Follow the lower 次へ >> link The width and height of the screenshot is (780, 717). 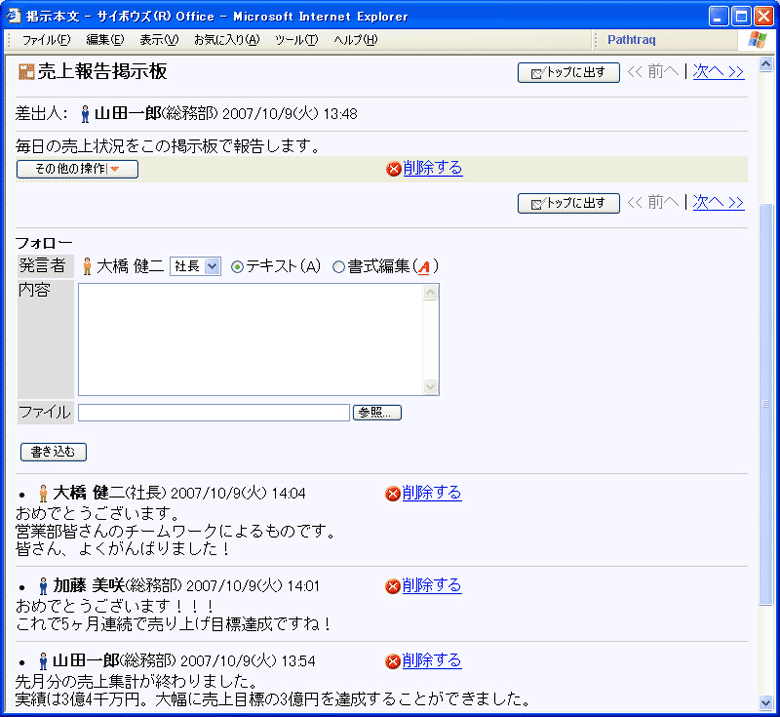pos(718,203)
